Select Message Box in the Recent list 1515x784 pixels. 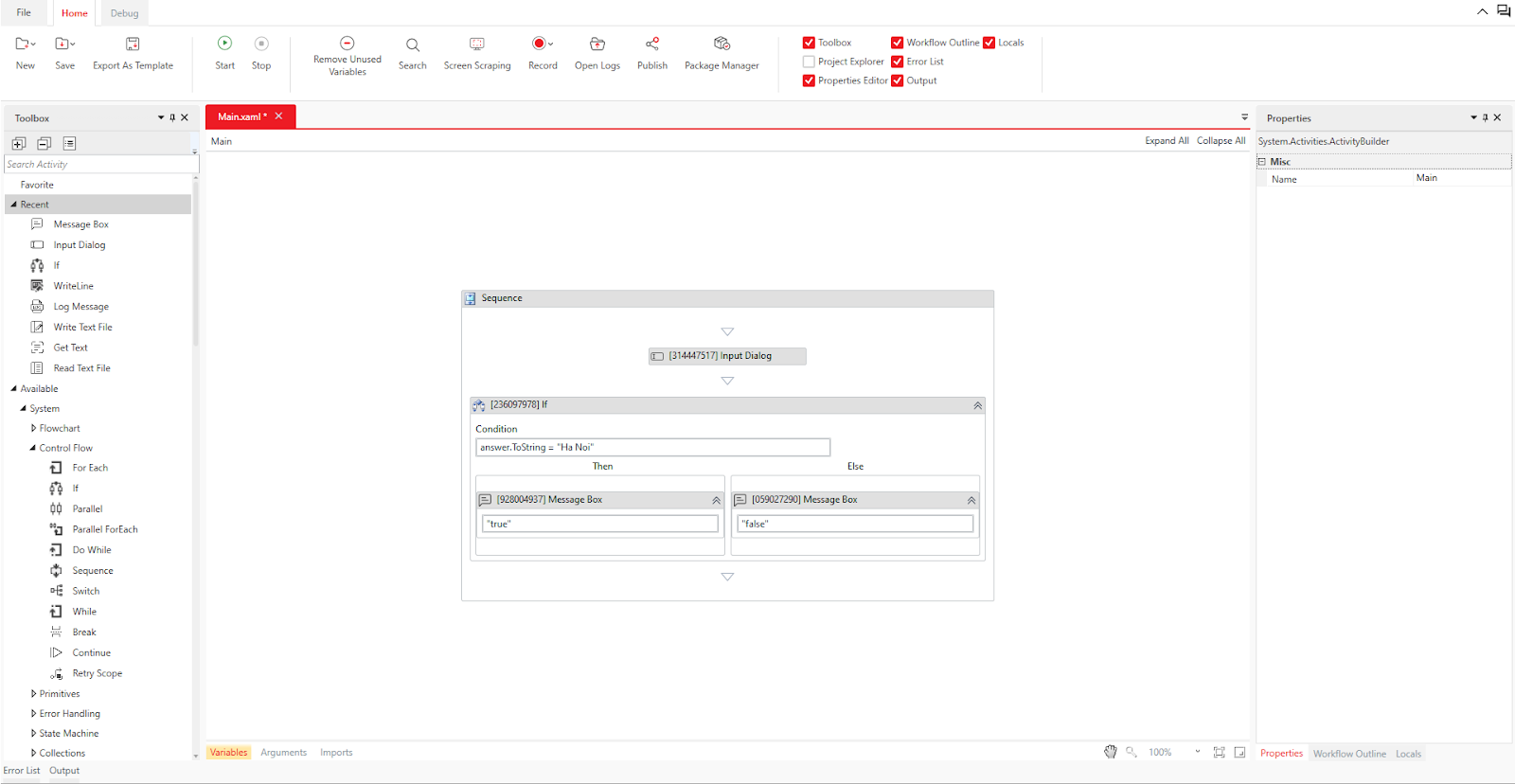80,224
